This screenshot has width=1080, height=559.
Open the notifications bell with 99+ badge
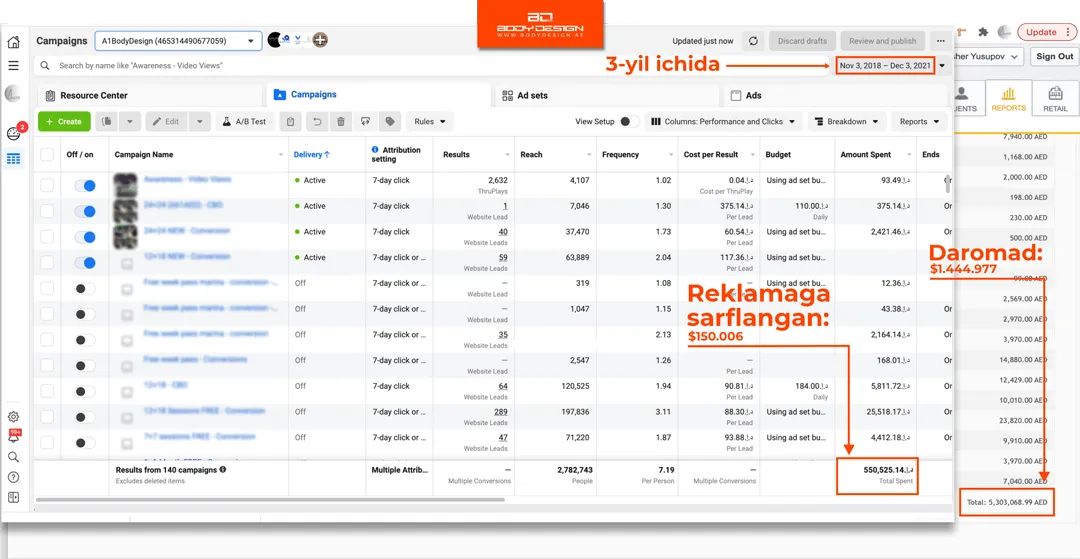pyautogui.click(x=13, y=436)
